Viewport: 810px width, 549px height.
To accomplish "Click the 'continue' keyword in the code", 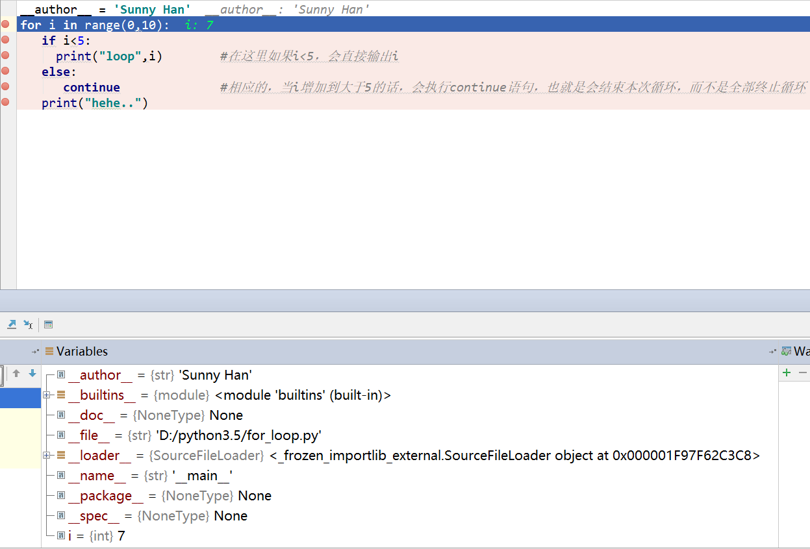I will tap(91, 87).
